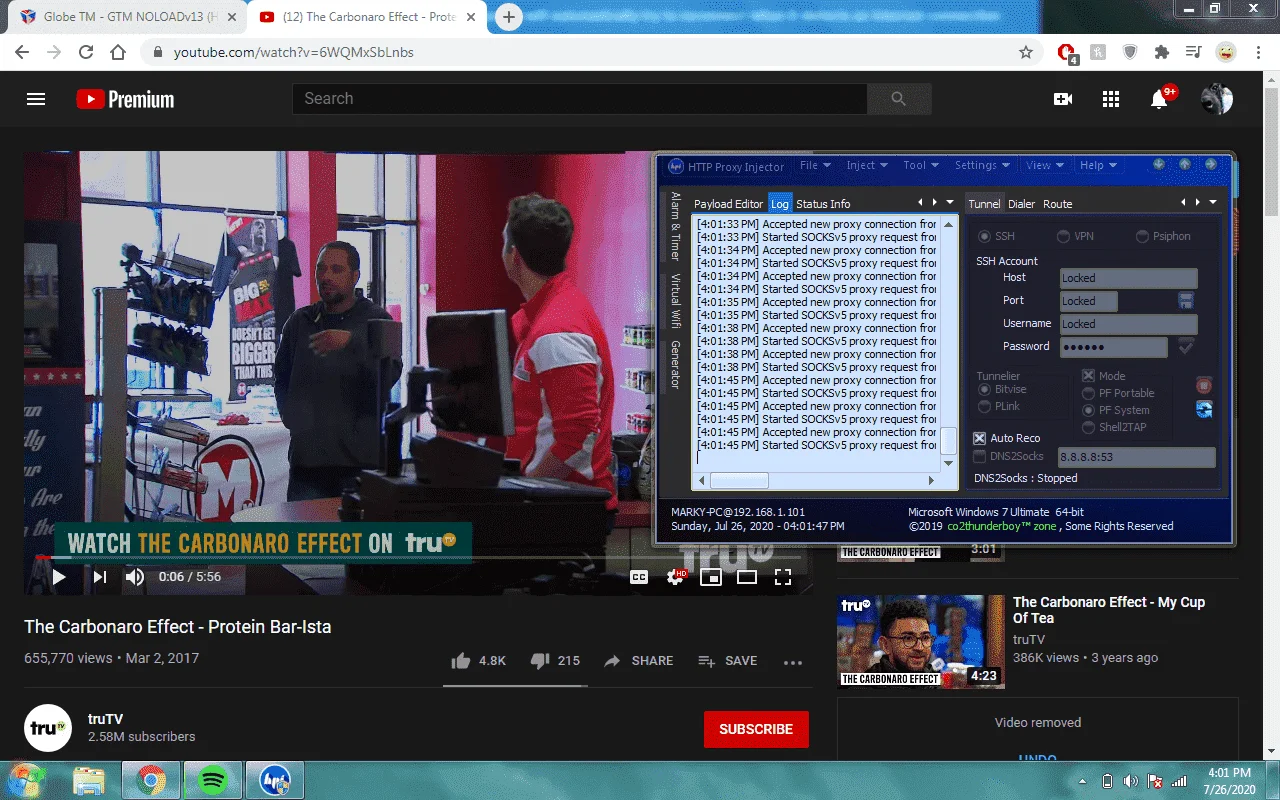The height and width of the screenshot is (800, 1280).
Task: Click the SAVE to playlist button
Action: click(x=727, y=661)
